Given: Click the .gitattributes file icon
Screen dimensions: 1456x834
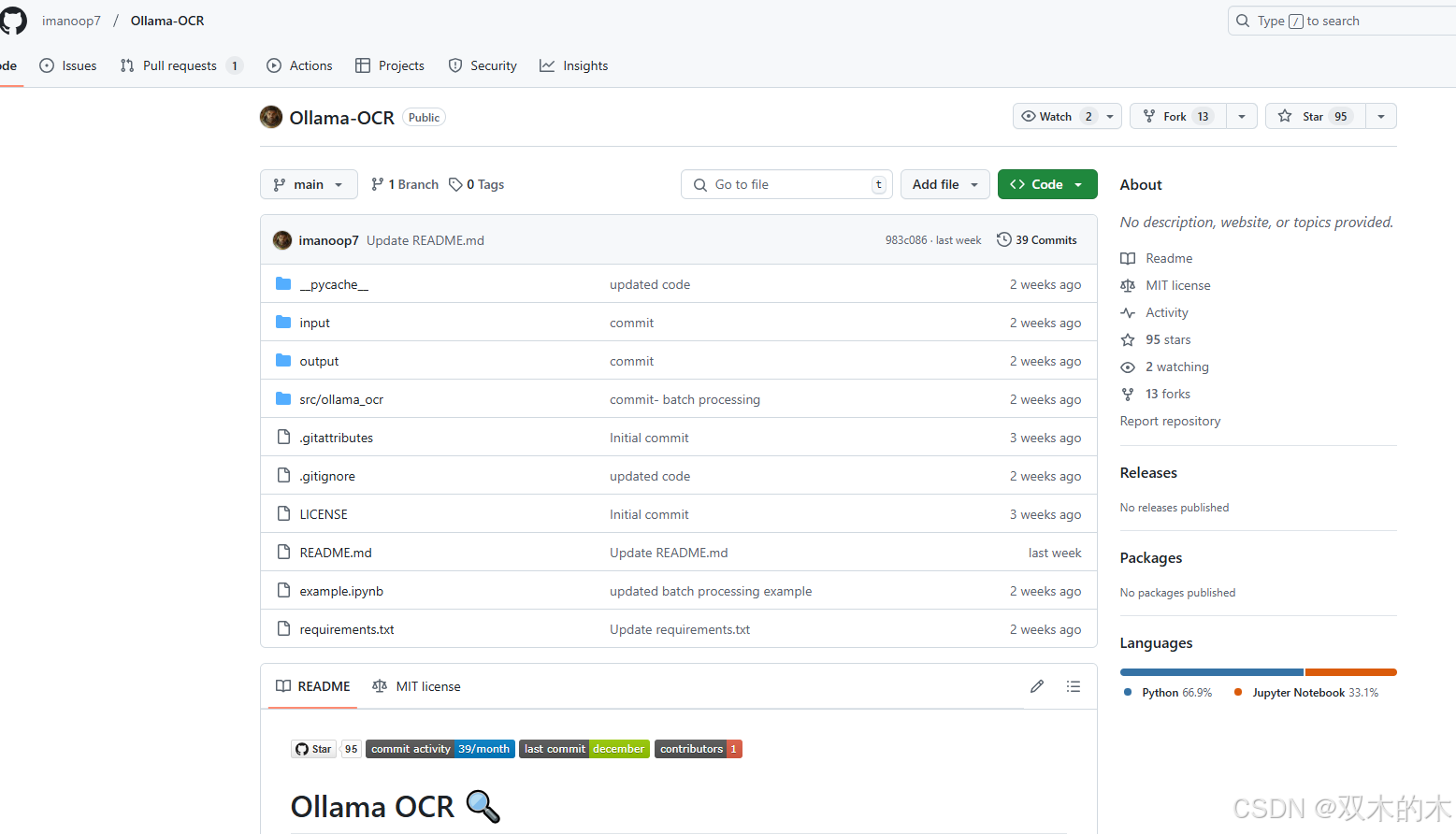Looking at the screenshot, I should pyautogui.click(x=283, y=437).
